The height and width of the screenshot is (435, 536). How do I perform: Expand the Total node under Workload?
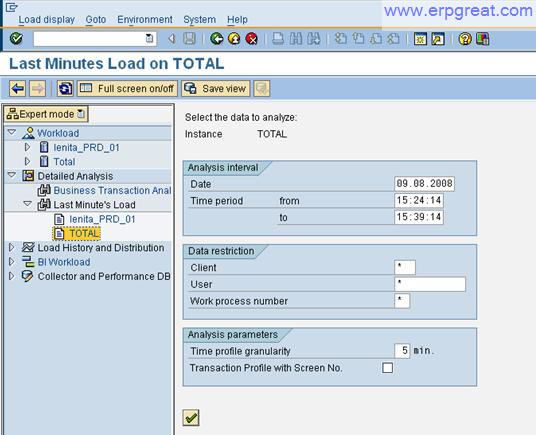point(27,161)
